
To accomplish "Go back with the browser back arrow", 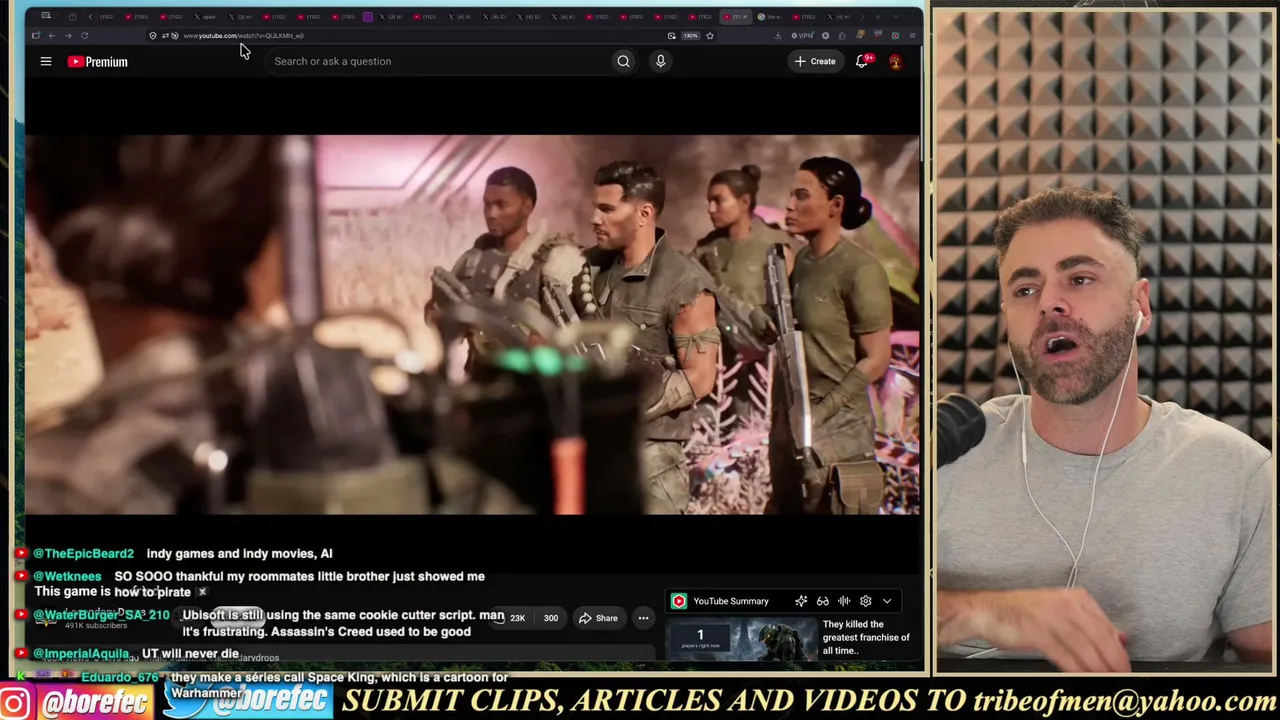I will pyautogui.click(x=52, y=36).
